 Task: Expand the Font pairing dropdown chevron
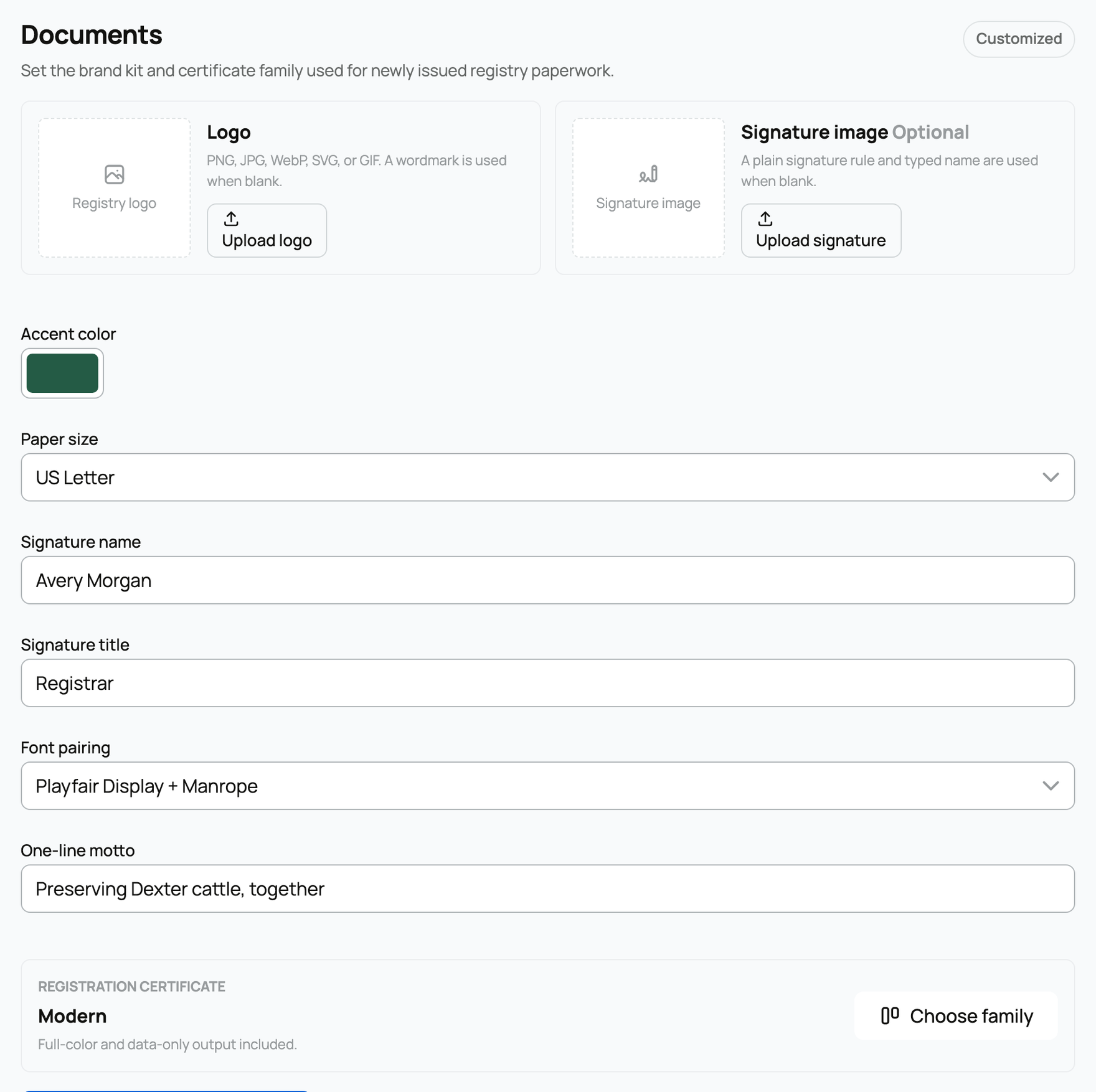(1051, 786)
